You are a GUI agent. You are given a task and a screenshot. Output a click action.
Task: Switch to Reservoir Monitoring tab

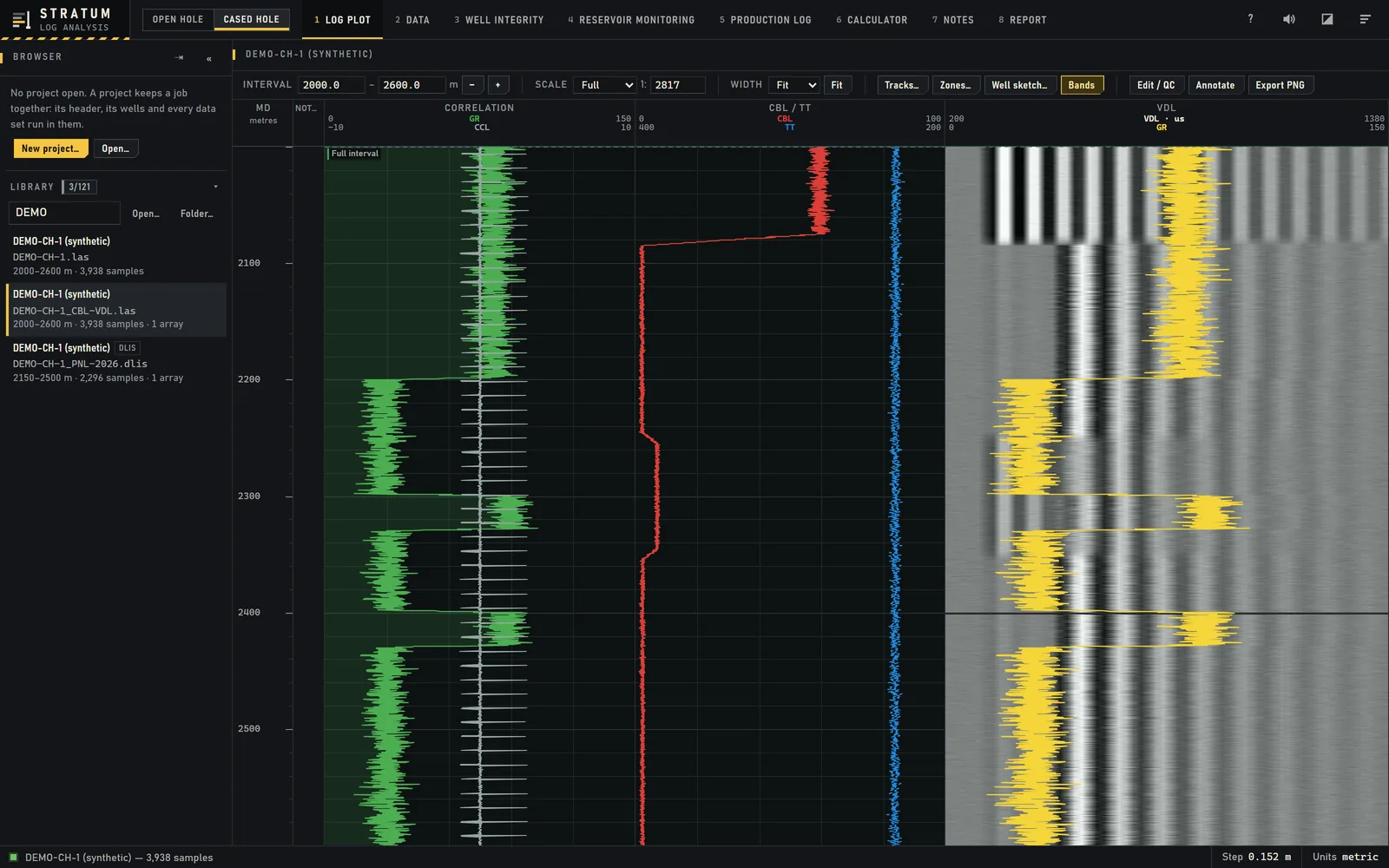pyautogui.click(x=631, y=19)
